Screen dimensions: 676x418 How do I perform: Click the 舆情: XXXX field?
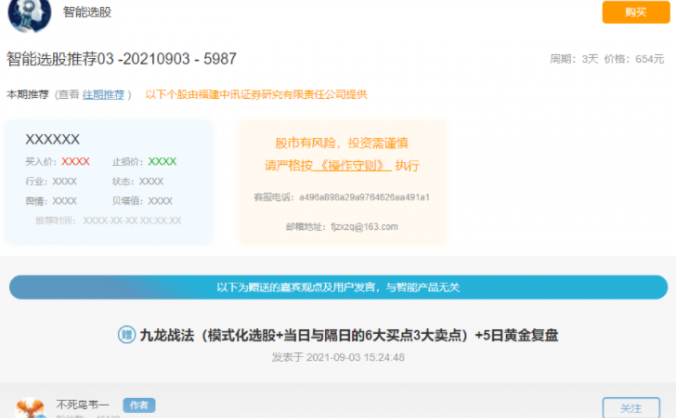point(51,201)
